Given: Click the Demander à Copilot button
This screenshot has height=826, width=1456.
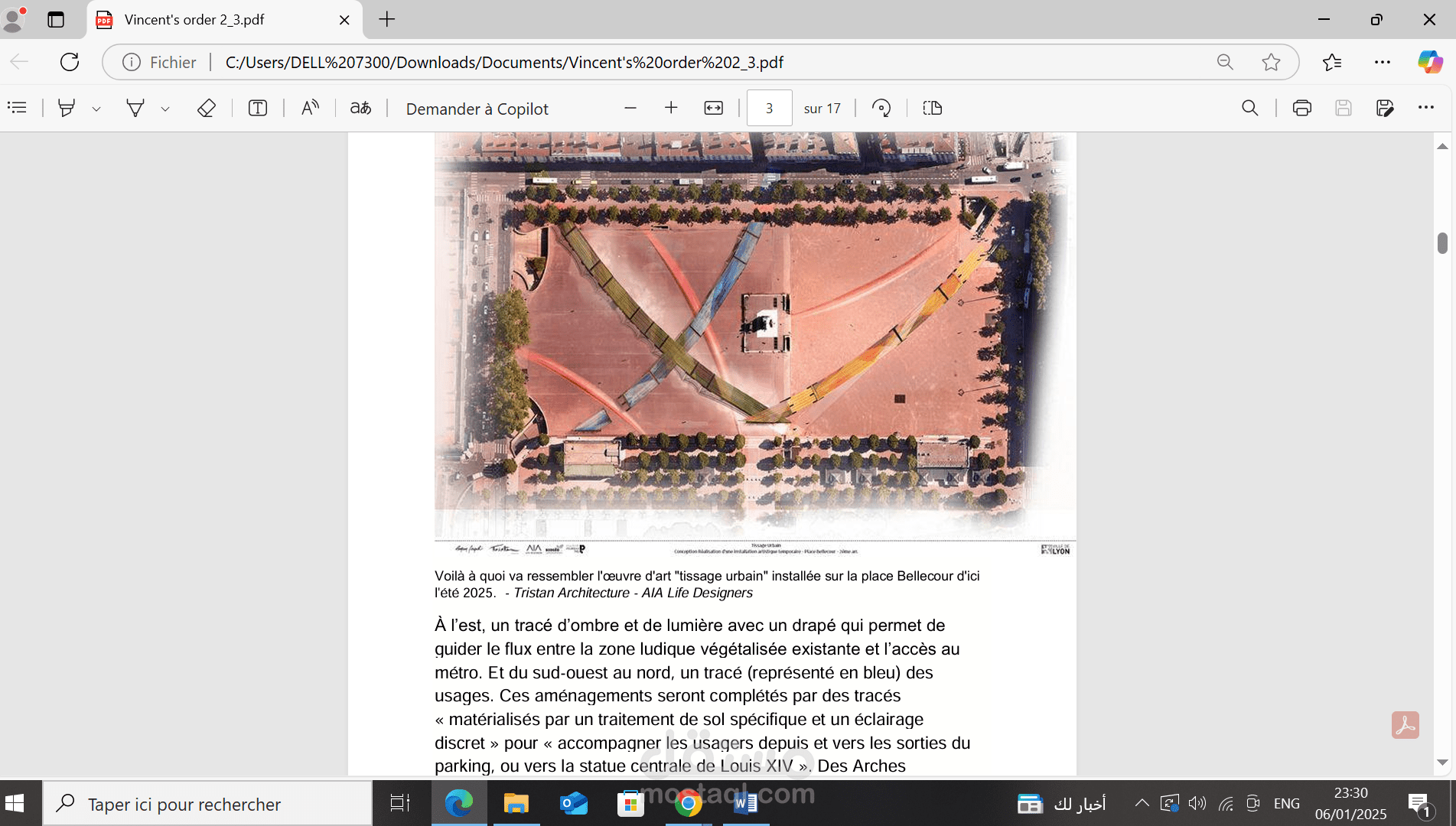Looking at the screenshot, I should (477, 109).
